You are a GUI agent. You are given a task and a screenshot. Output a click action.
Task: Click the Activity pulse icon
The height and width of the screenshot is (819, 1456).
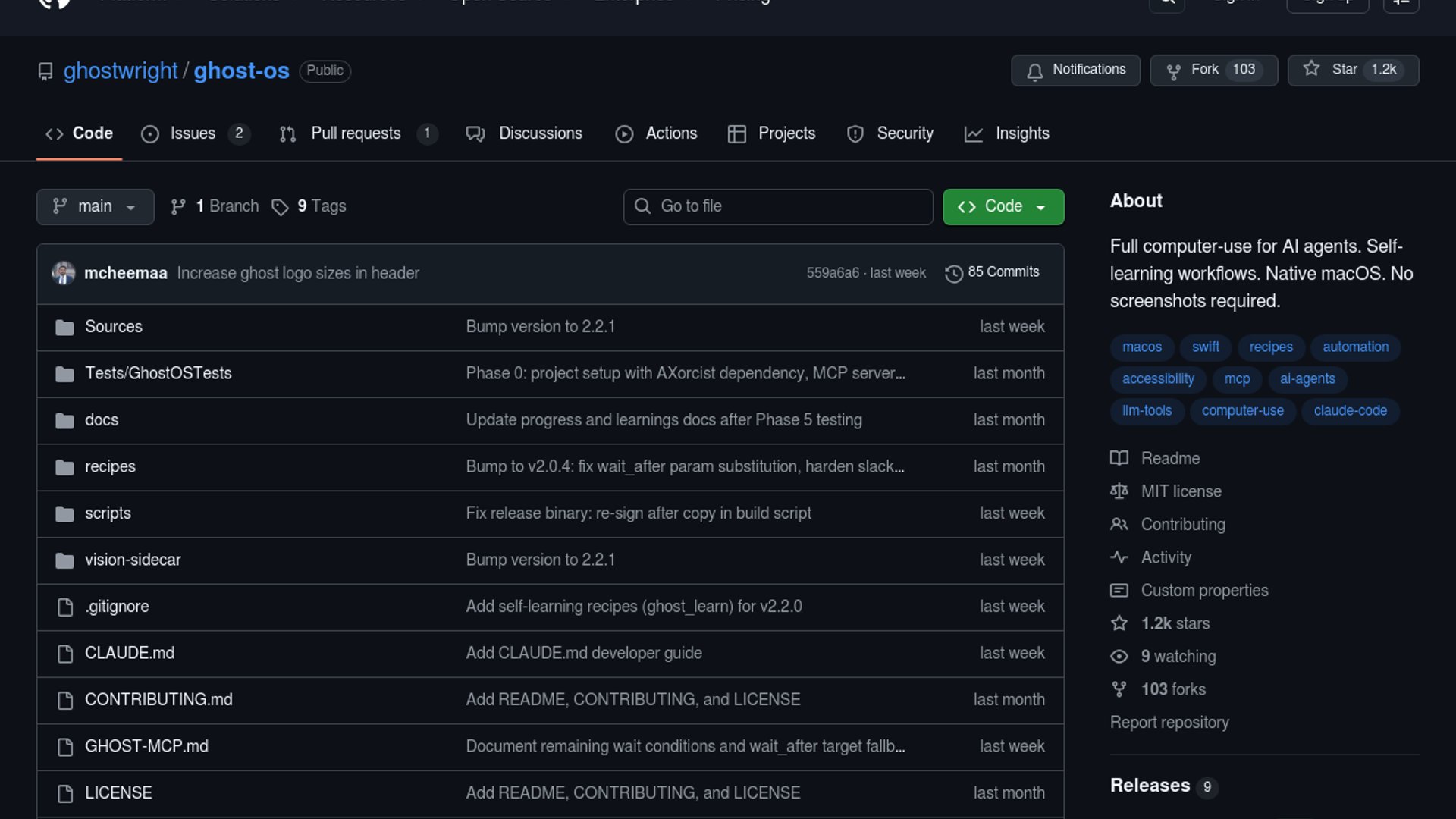1119,557
